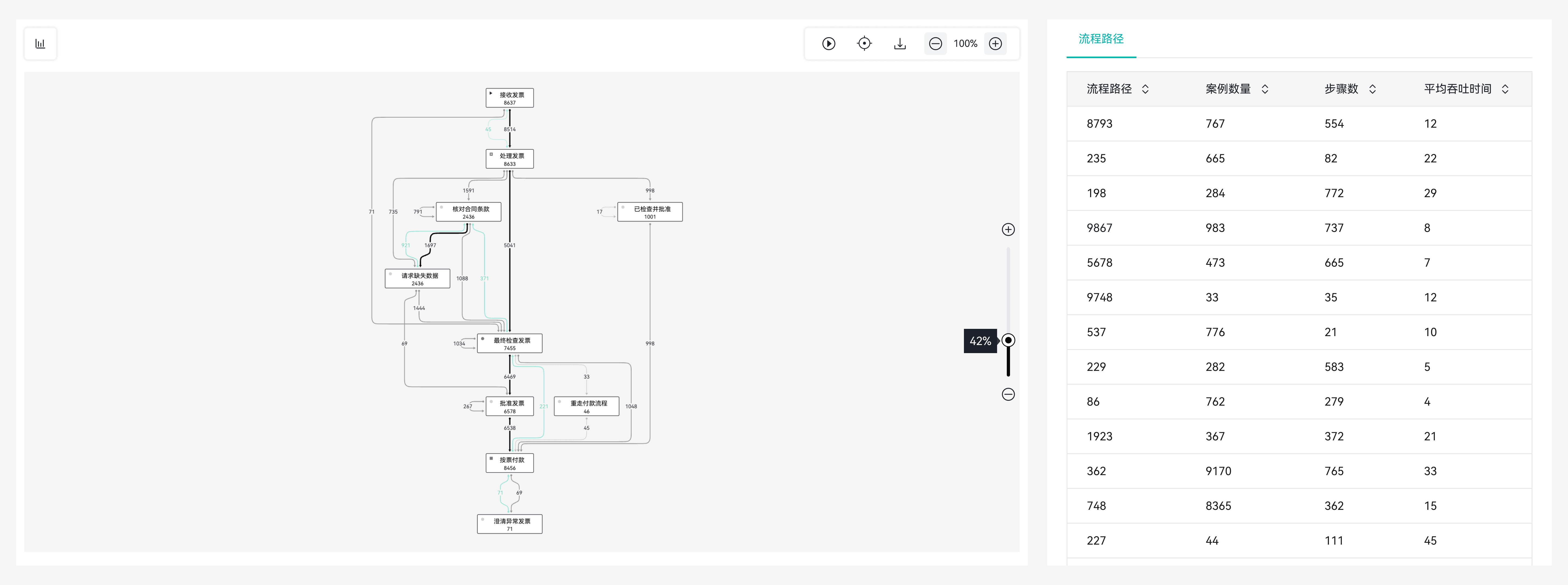Sort by 步骤数 column arrows
The image size is (1568, 585).
(x=1372, y=89)
